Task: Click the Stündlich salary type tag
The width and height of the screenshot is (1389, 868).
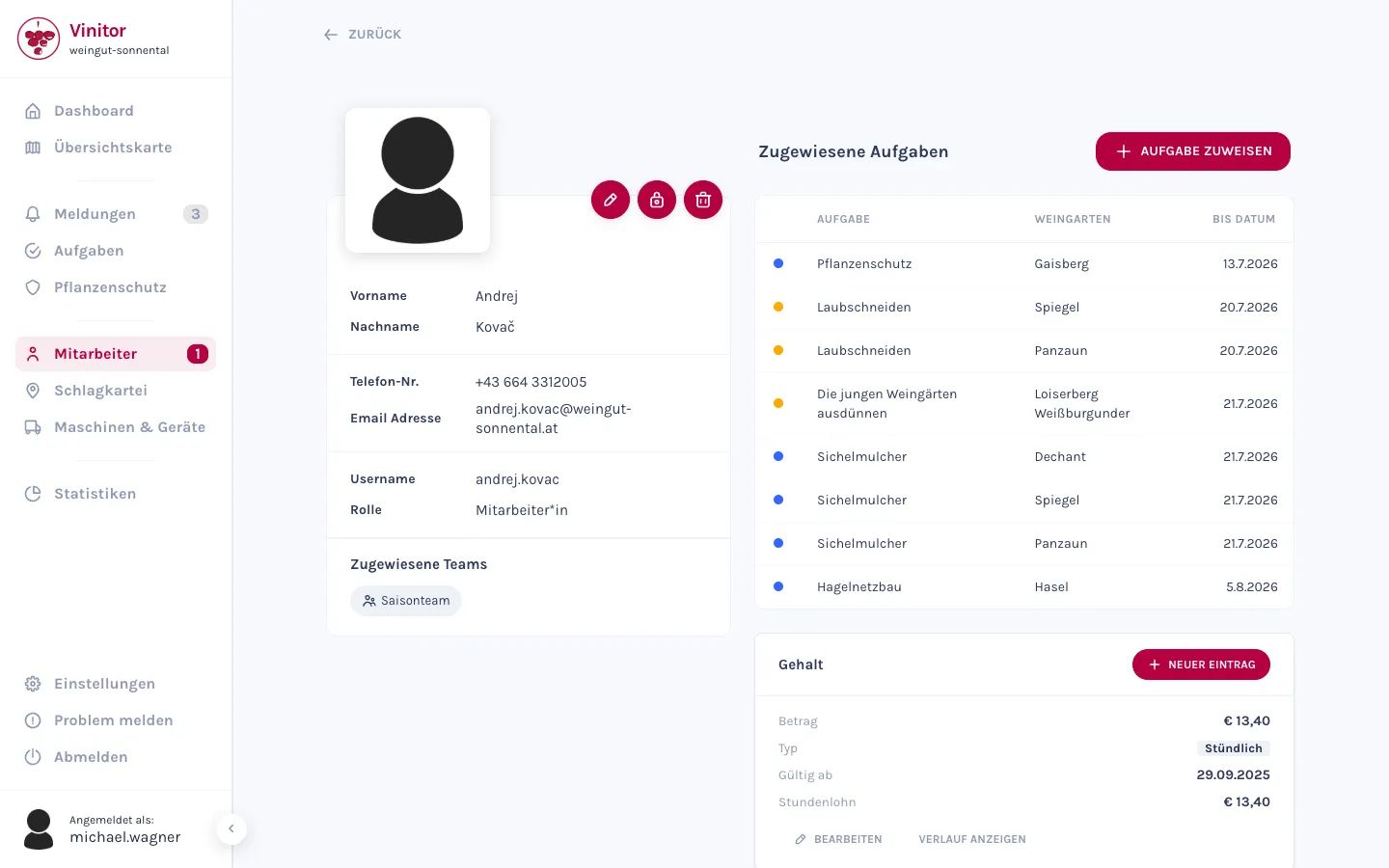Action: pos(1234,748)
